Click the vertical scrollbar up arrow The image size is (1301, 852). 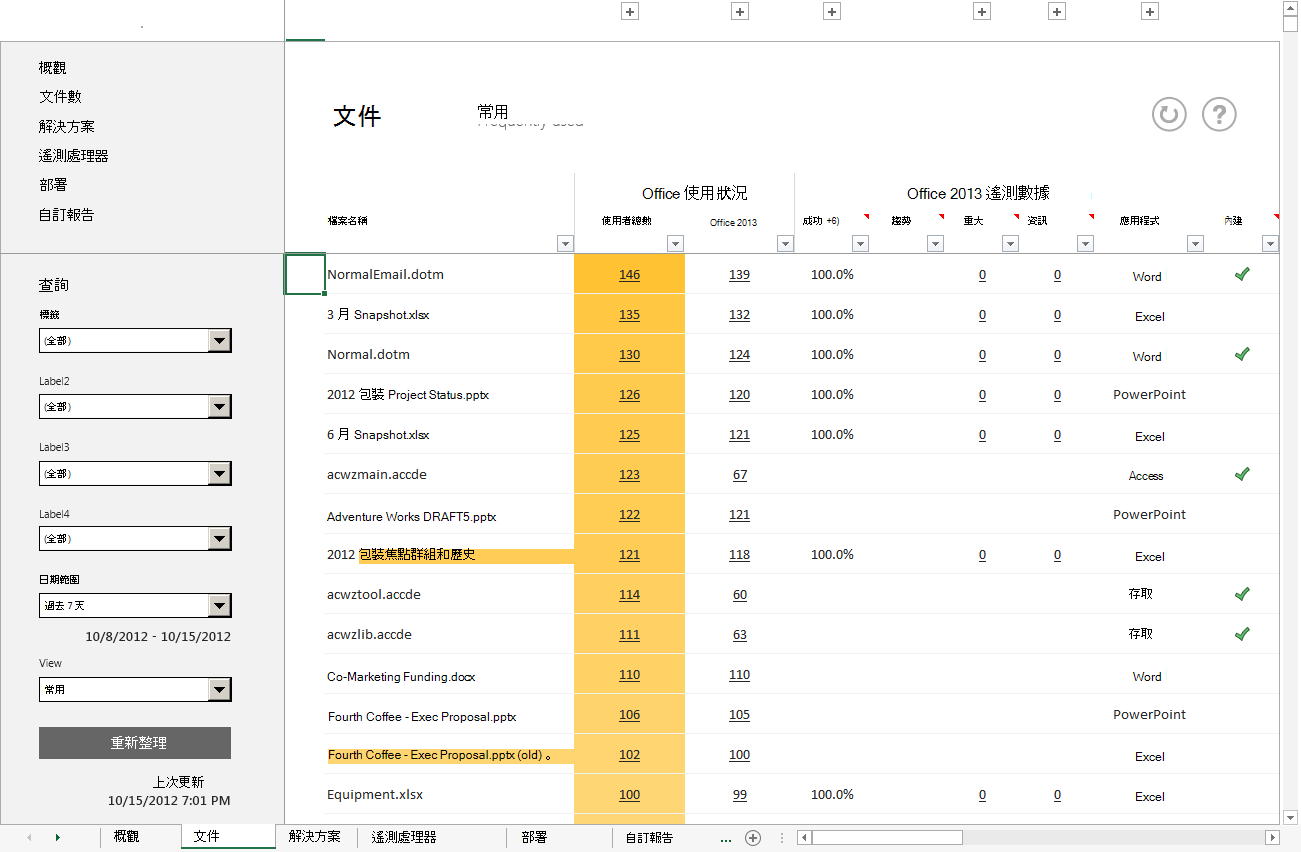(1290, 8)
